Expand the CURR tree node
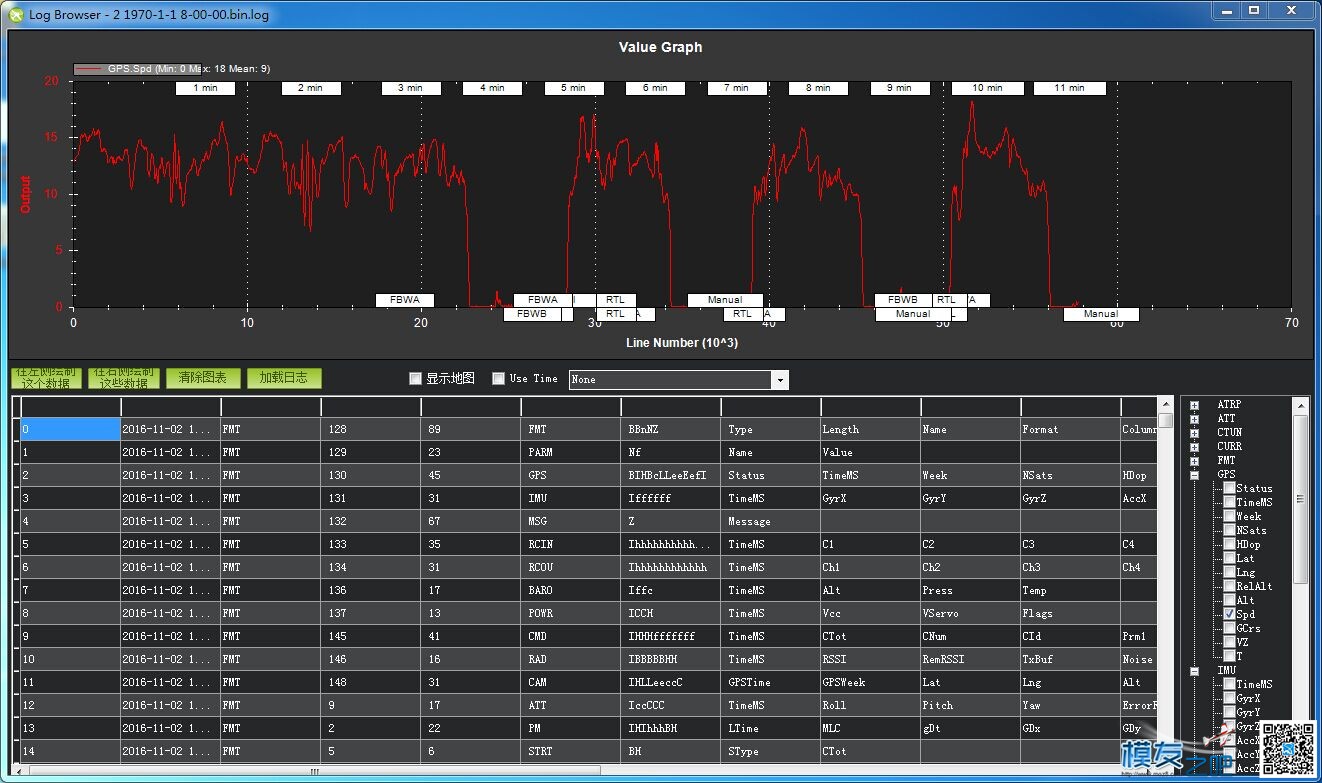This screenshot has height=783, width=1322. [x=1194, y=447]
